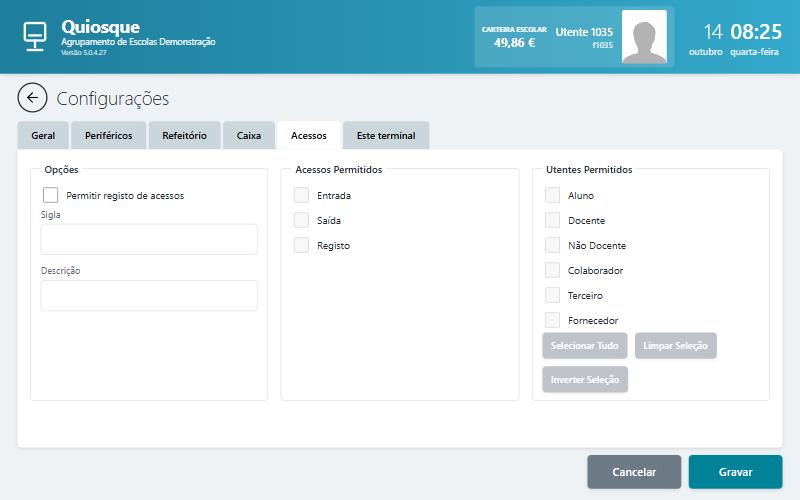Open the Periféricos tab
The width and height of the screenshot is (800, 500).
pos(108,135)
